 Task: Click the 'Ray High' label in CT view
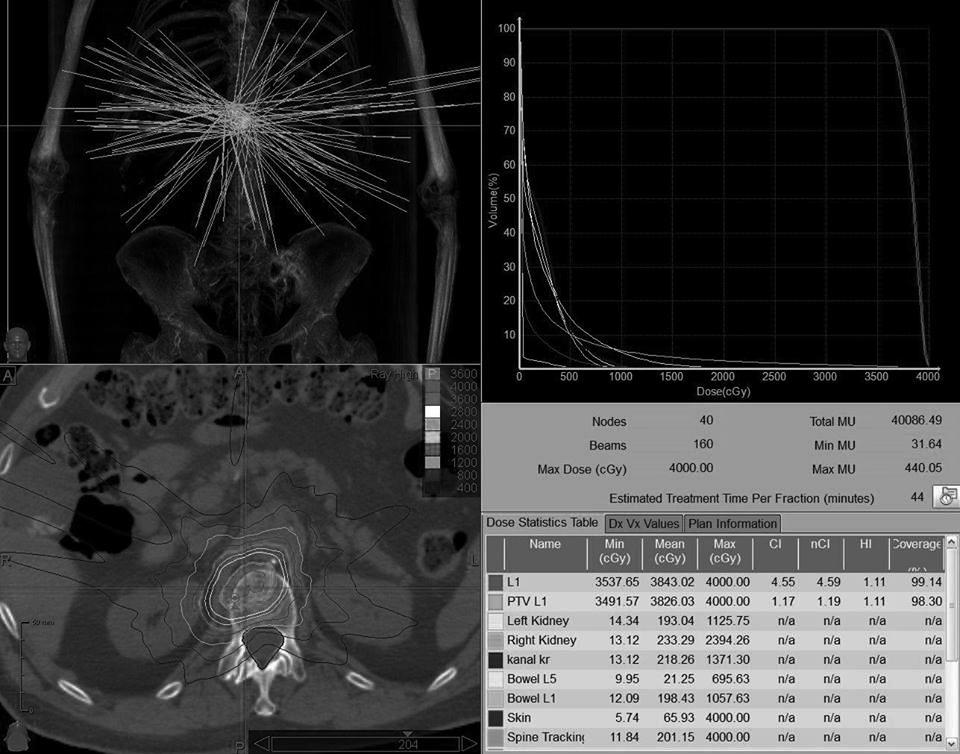[x=394, y=374]
